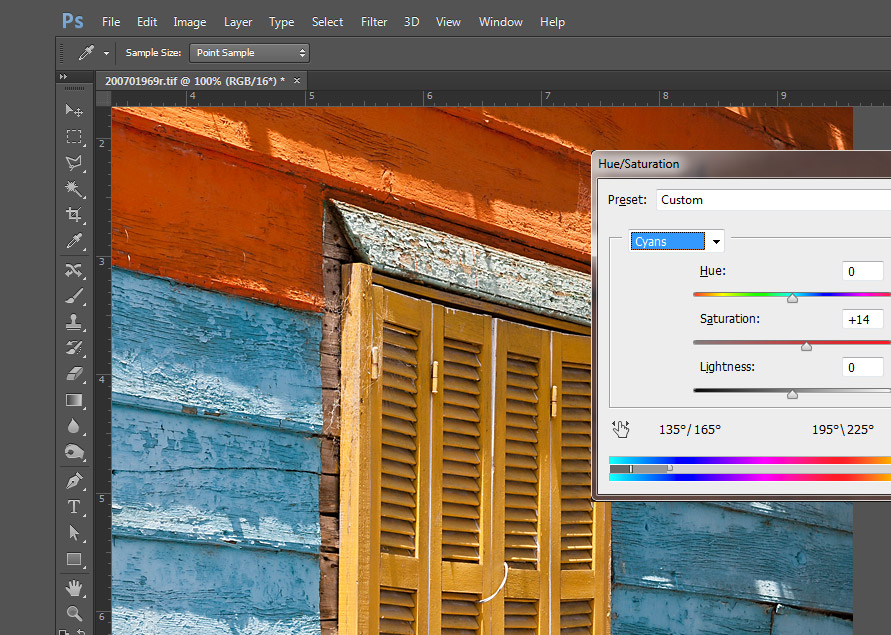Select the Pen tool
891x635 pixels.
click(74, 481)
